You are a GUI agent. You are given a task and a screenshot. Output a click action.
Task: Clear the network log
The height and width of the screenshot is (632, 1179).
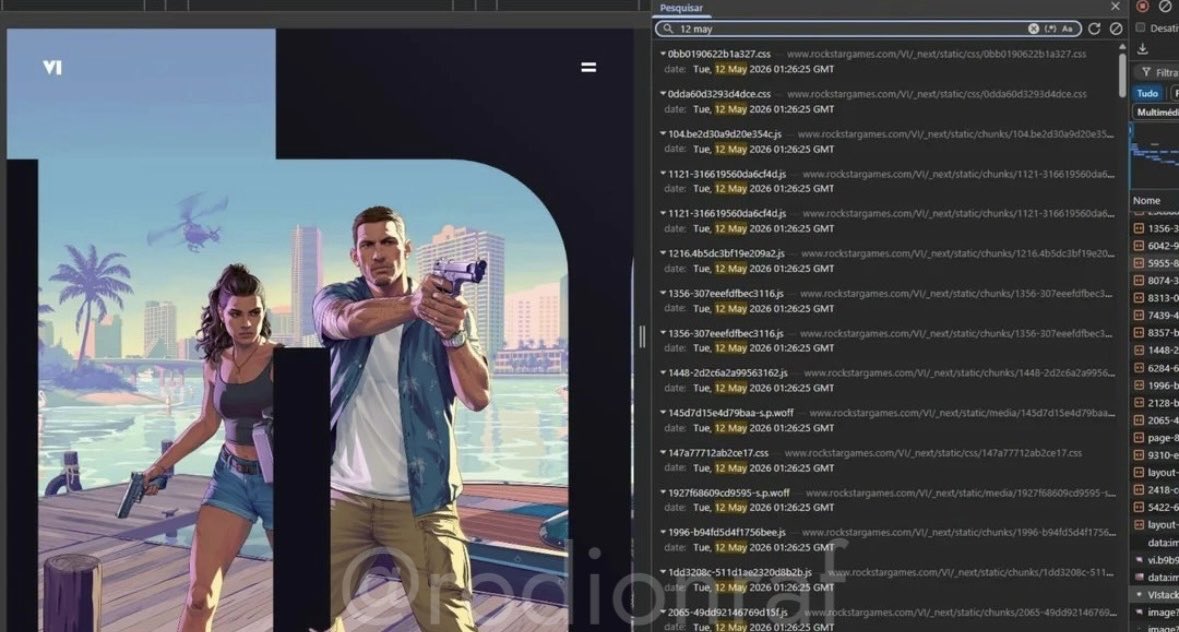(x=1165, y=6)
